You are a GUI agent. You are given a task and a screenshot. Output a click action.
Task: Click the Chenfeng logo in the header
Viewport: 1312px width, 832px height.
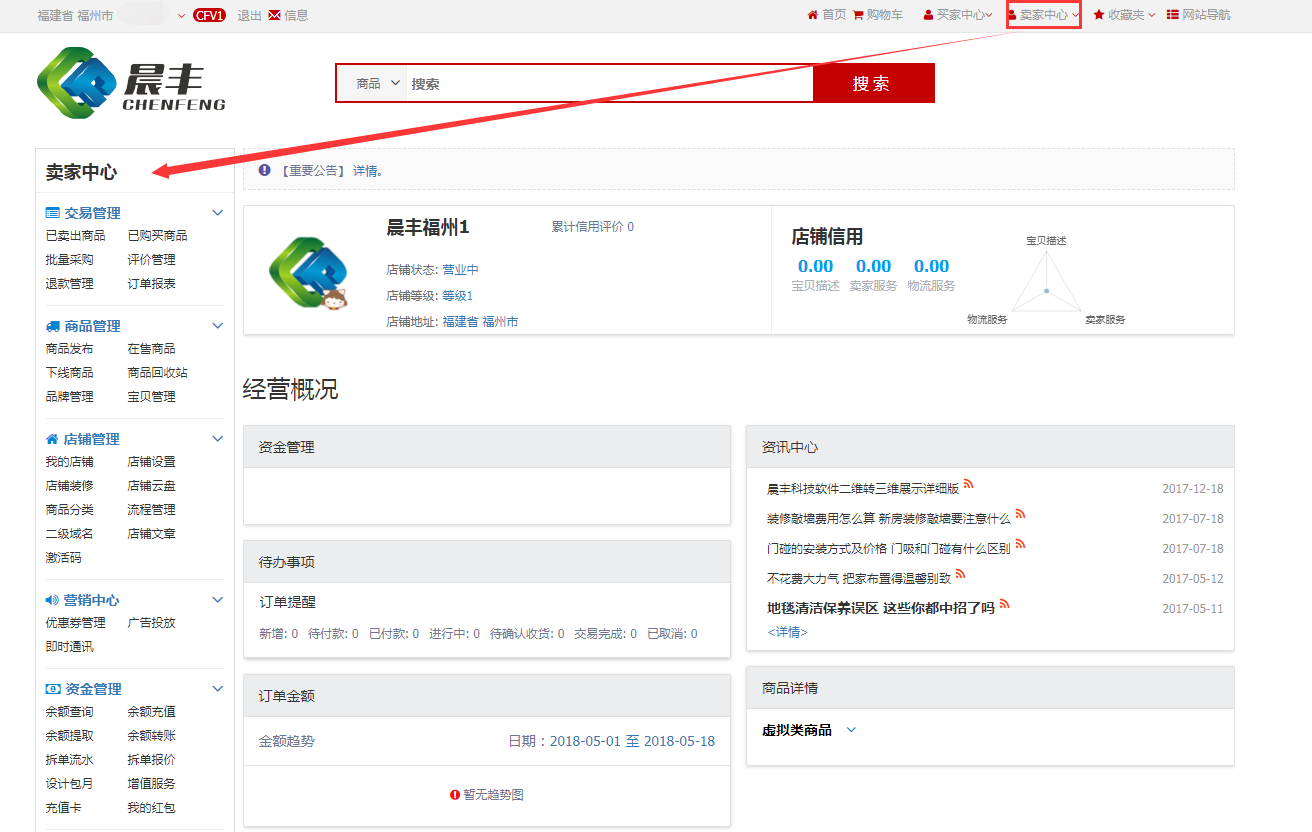[x=131, y=84]
